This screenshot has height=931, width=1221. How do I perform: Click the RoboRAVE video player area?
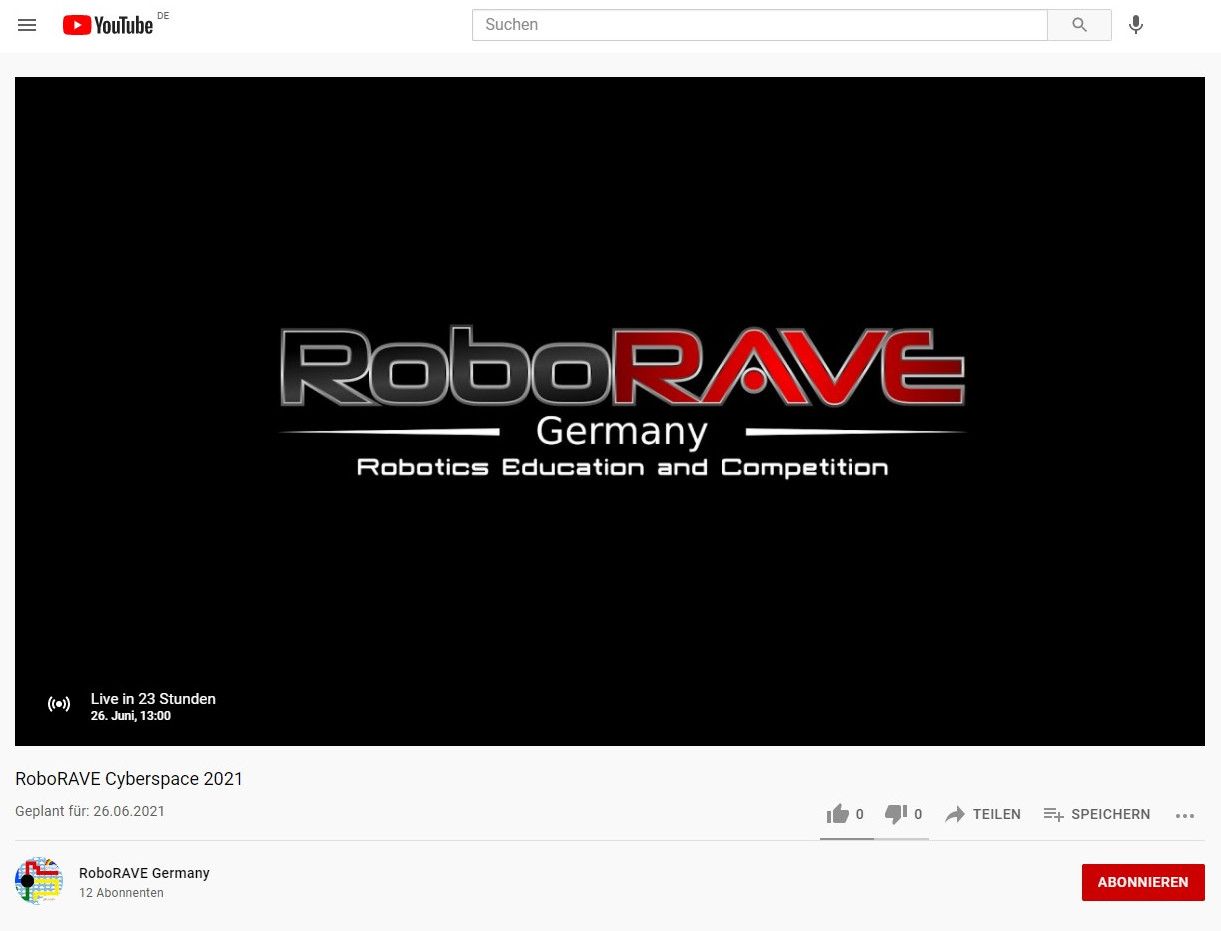[x=610, y=411]
